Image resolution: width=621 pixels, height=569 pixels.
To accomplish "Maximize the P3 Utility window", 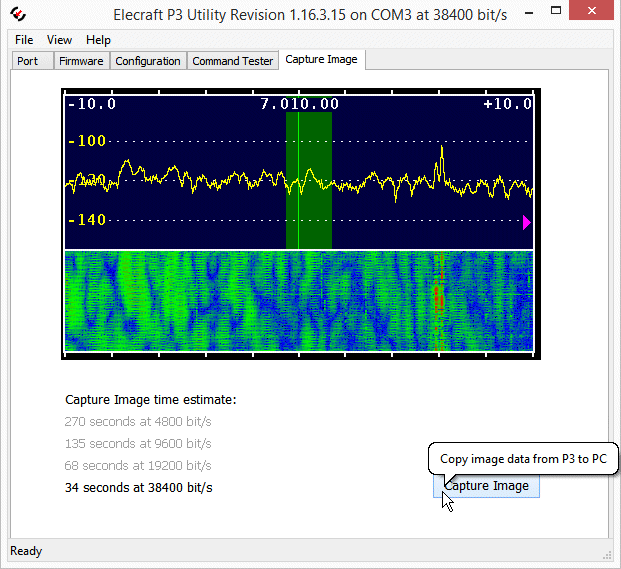I will click(556, 11).
